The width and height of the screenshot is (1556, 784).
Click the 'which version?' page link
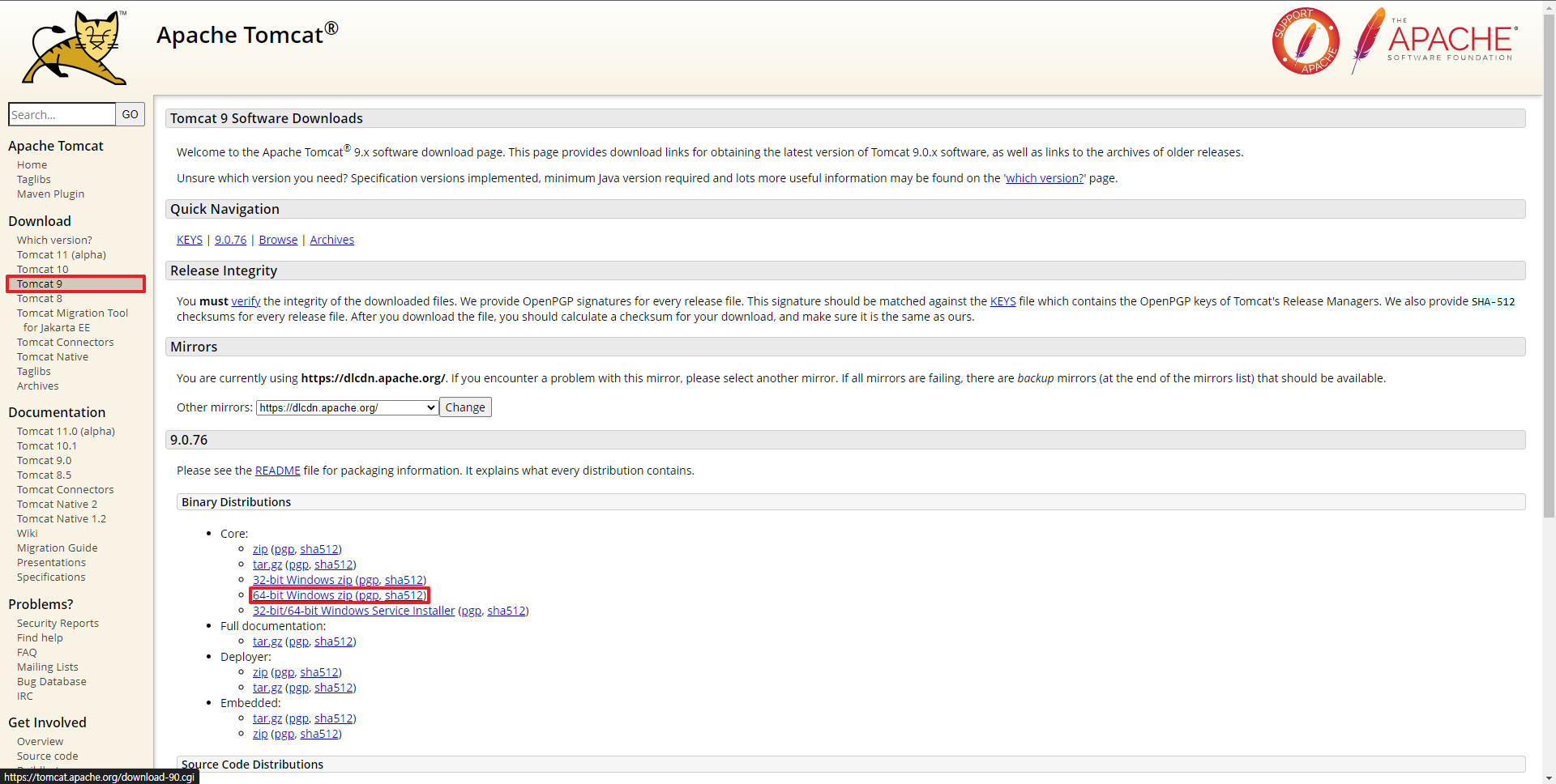pyautogui.click(x=1045, y=178)
